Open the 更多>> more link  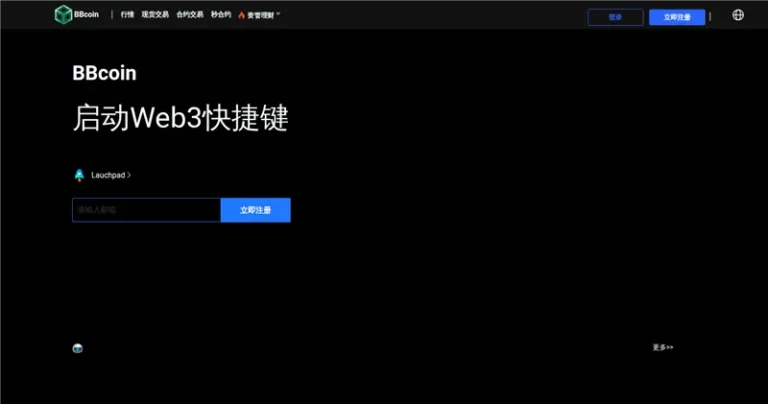pyautogui.click(x=663, y=348)
